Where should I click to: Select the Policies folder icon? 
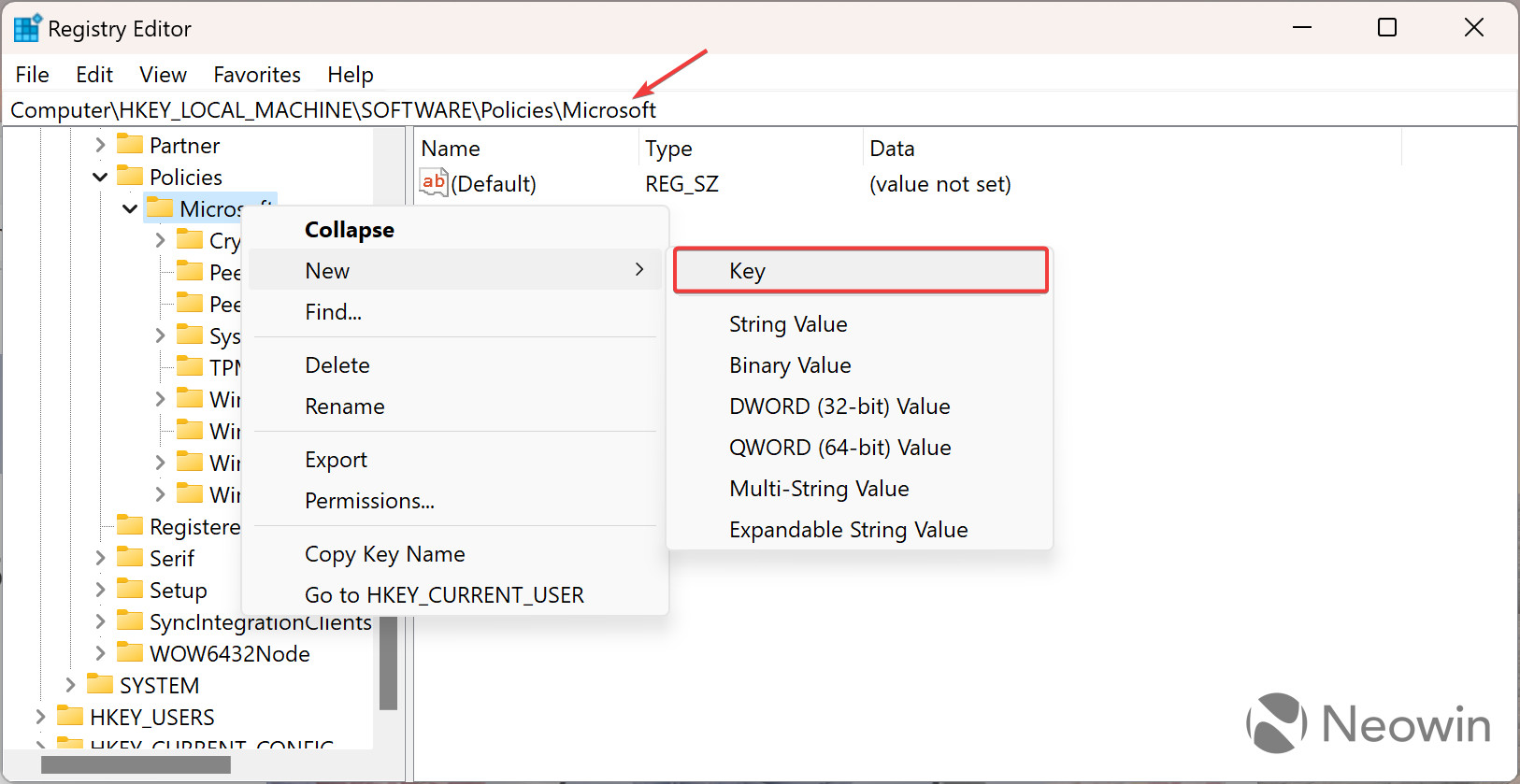pyautogui.click(x=130, y=176)
